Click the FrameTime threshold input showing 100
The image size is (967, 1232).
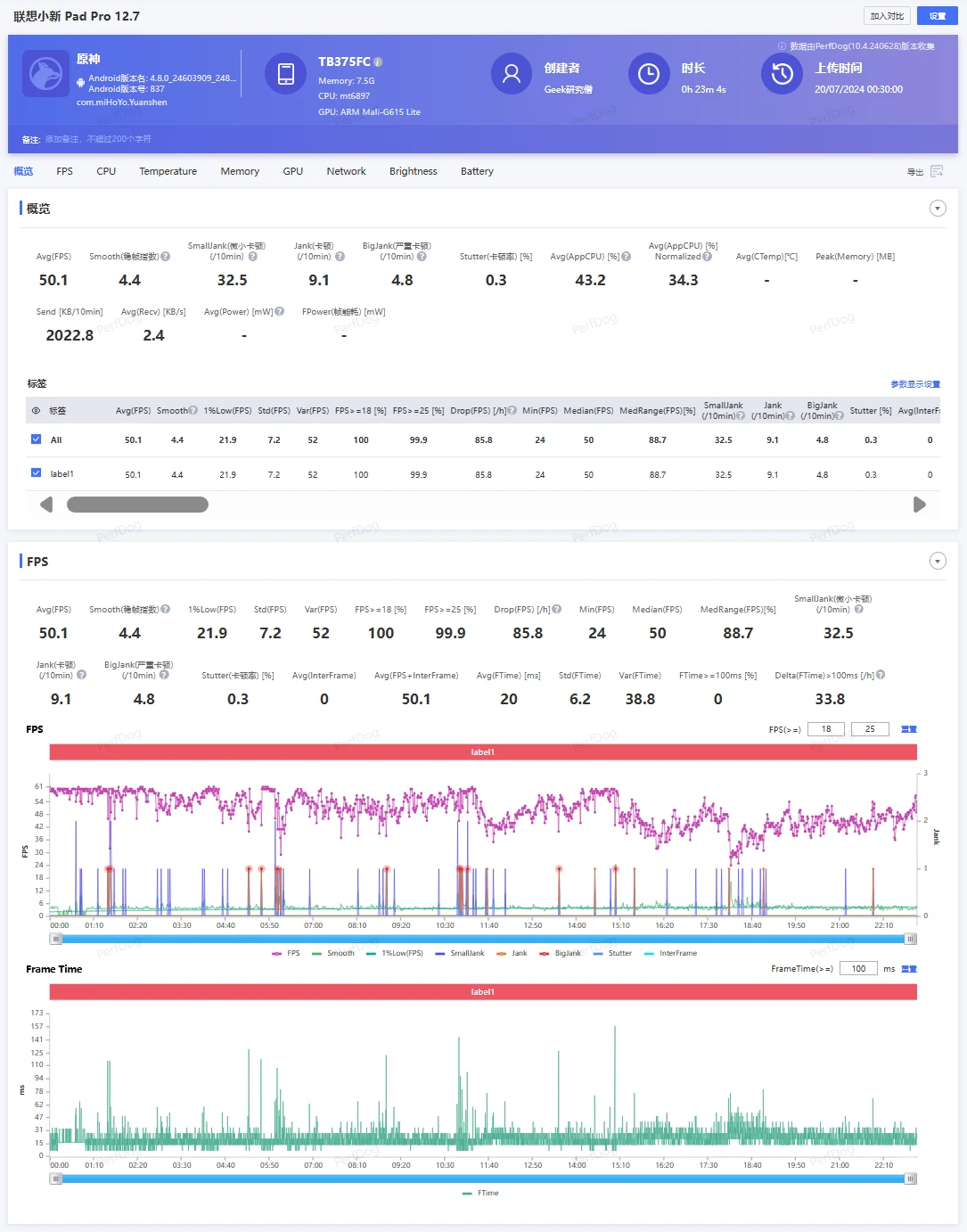pyautogui.click(x=858, y=969)
